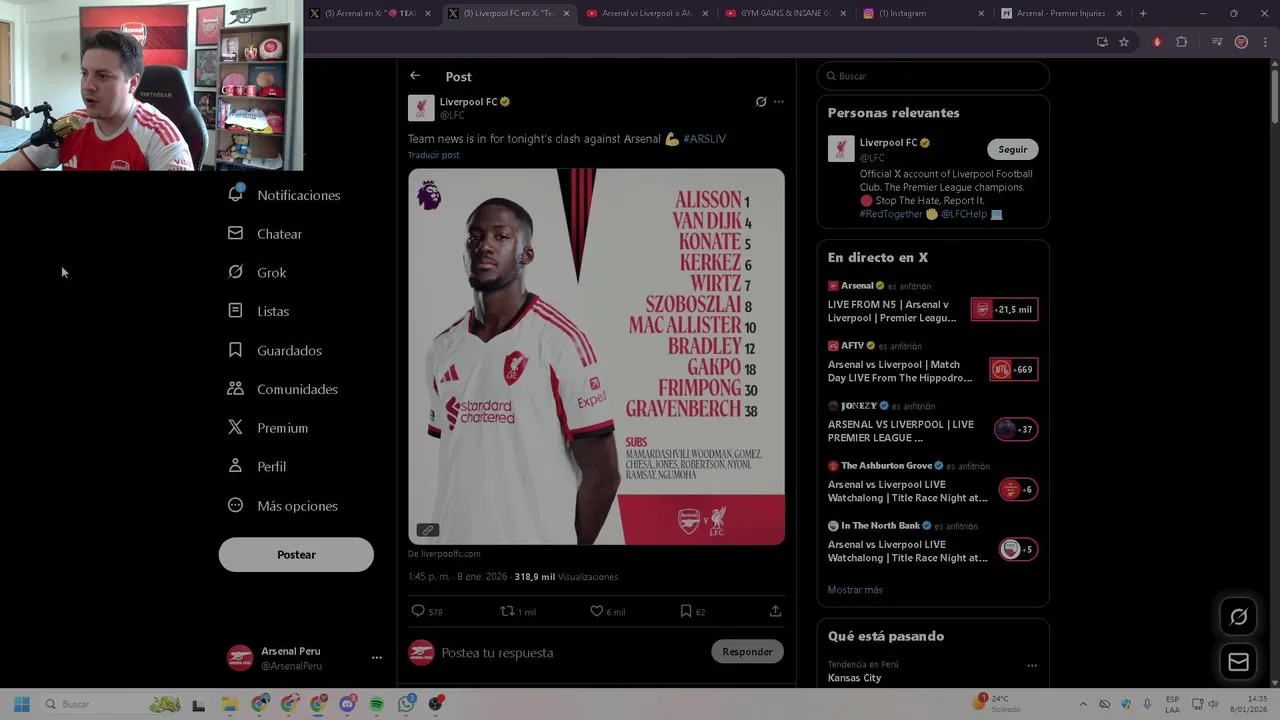Viewport: 1280px width, 720px height.
Task: Open Listas in the sidebar
Action: [x=259, y=311]
